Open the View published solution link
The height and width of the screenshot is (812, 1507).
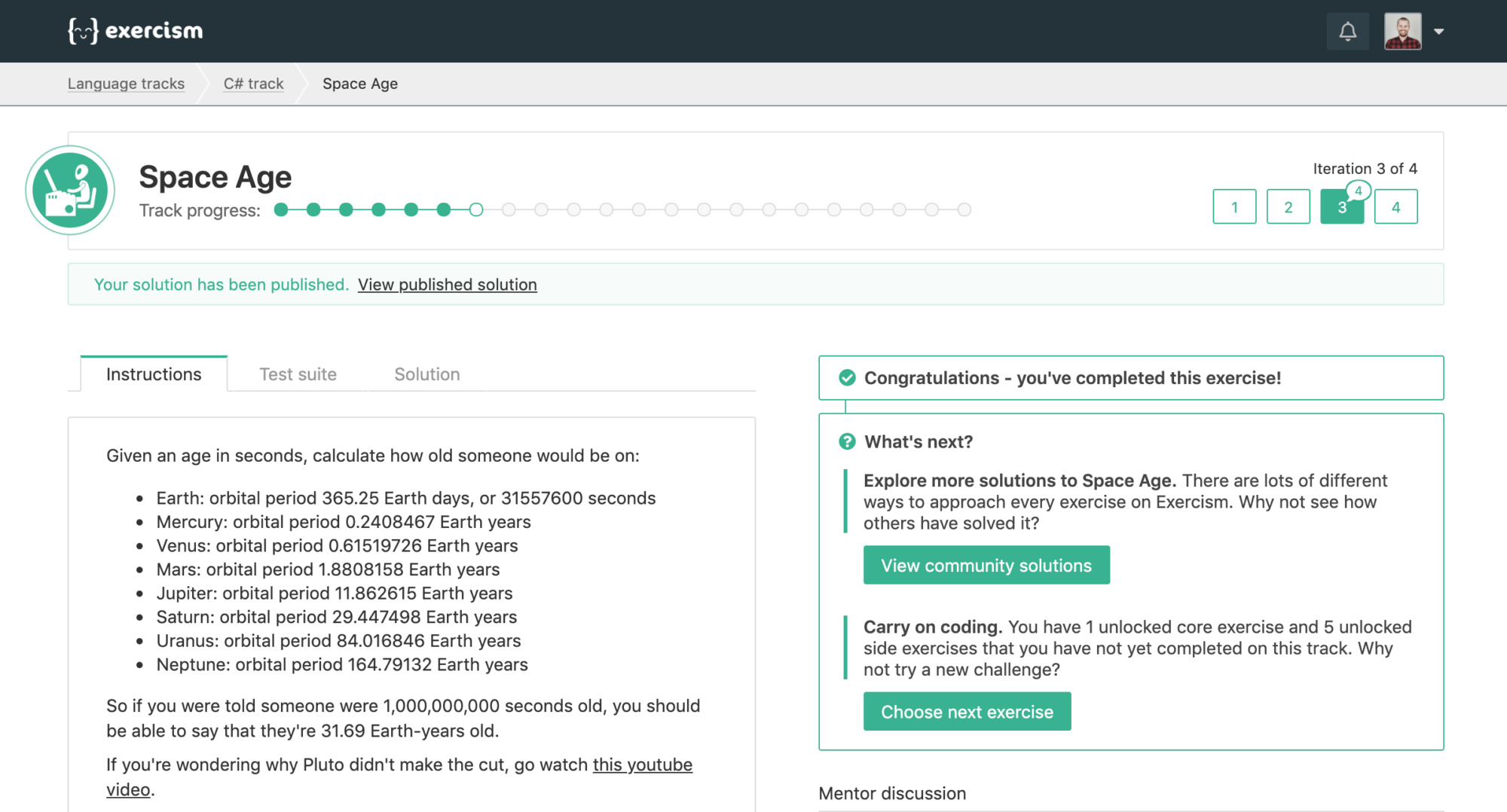point(447,285)
